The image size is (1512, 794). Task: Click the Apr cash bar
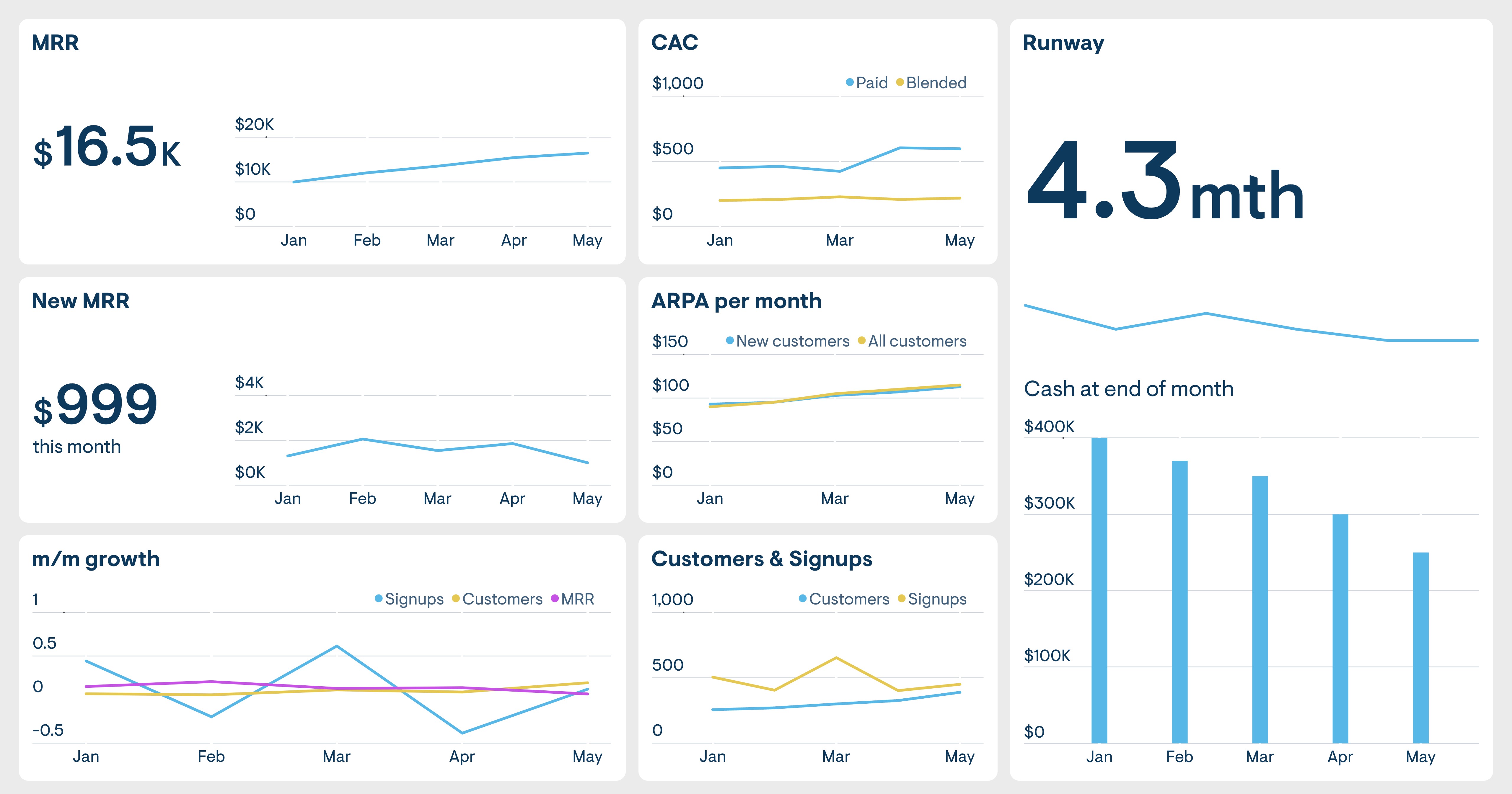click(1340, 628)
